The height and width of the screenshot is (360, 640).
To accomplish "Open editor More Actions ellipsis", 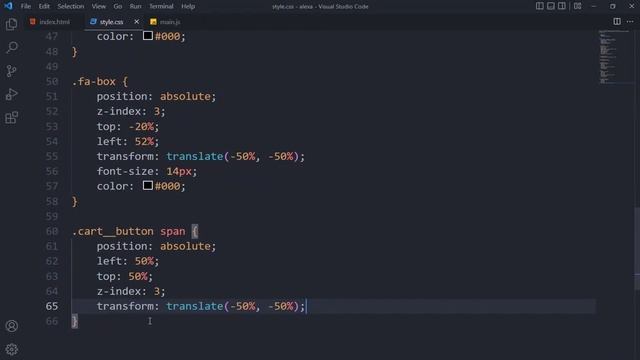I will click(630, 21).
